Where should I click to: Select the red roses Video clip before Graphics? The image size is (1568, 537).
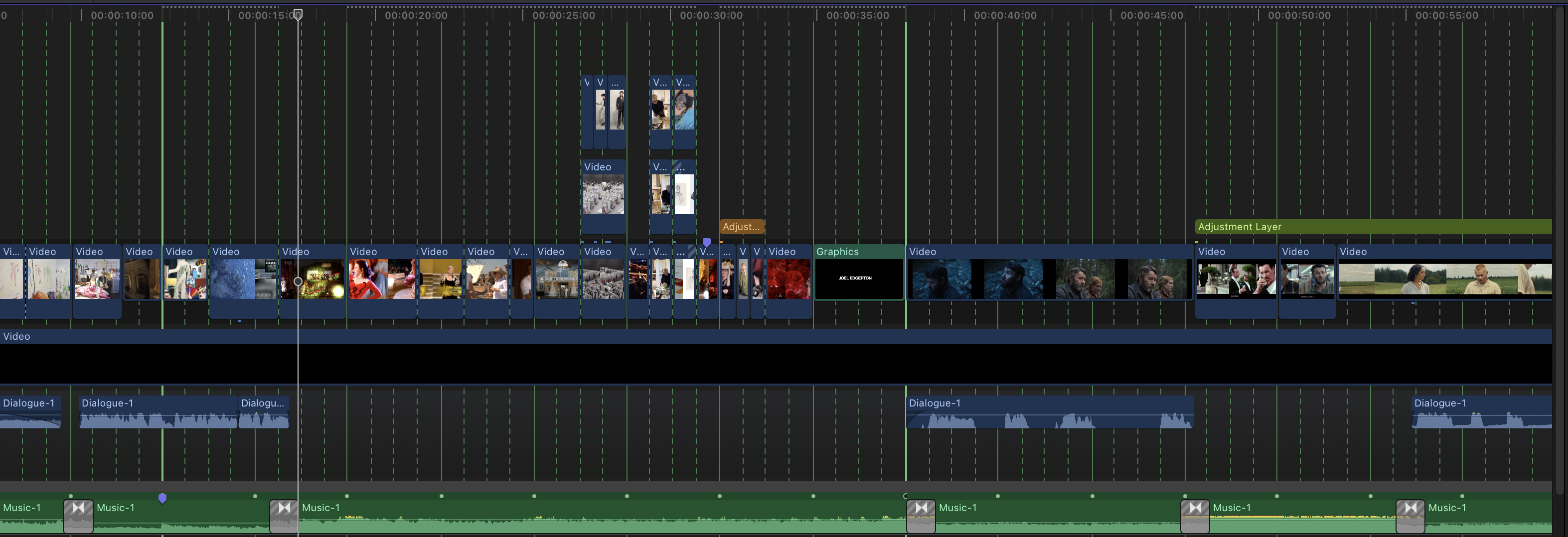pyautogui.click(x=788, y=278)
